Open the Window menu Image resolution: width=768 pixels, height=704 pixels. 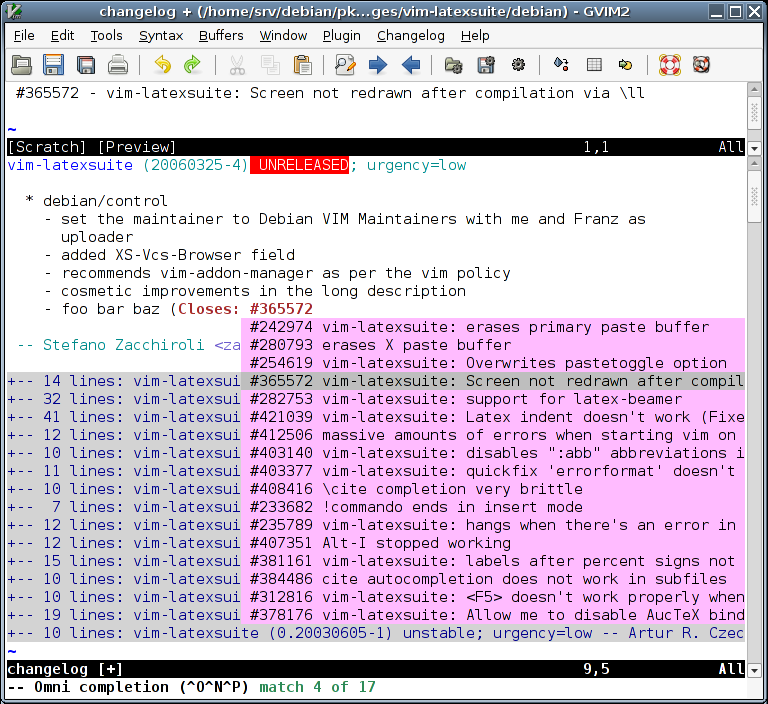283,36
